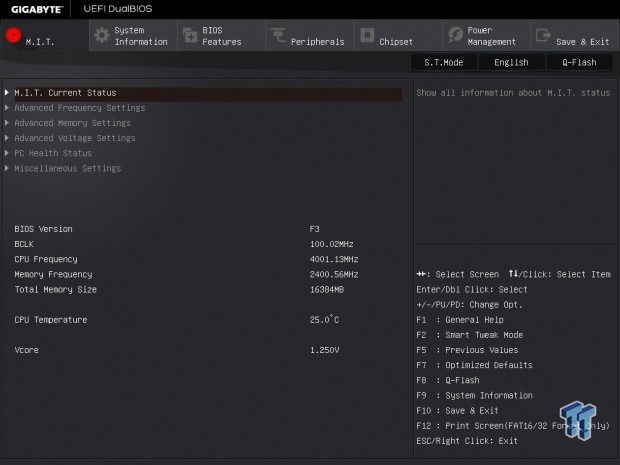Switch to BIOS Features tab
This screenshot has height=465, width=620.
pos(221,35)
